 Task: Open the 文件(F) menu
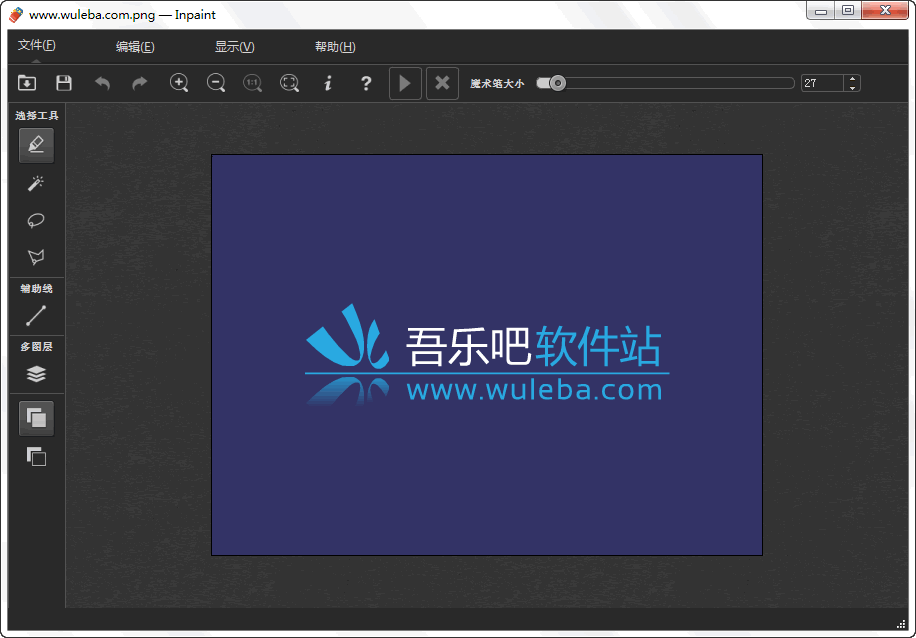tap(36, 46)
